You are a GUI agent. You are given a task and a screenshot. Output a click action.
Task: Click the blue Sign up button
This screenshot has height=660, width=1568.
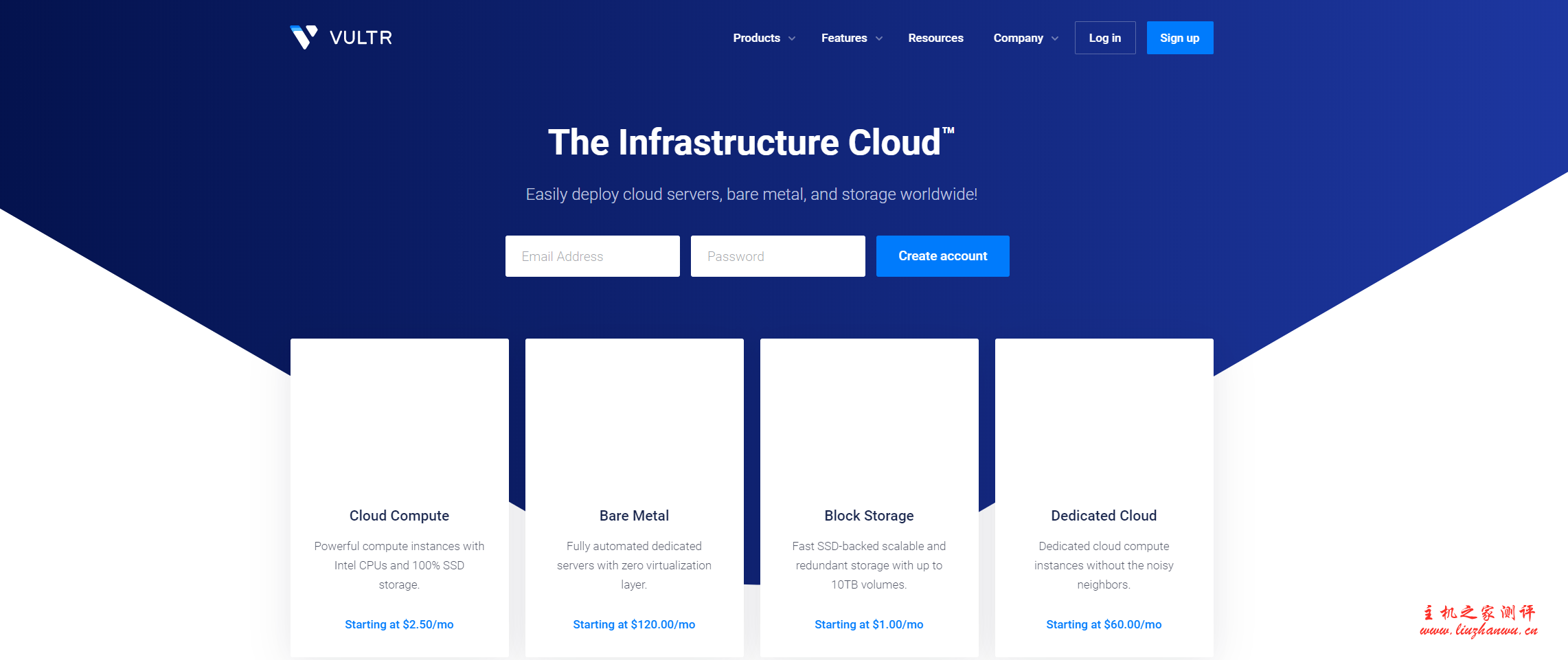tap(1179, 38)
